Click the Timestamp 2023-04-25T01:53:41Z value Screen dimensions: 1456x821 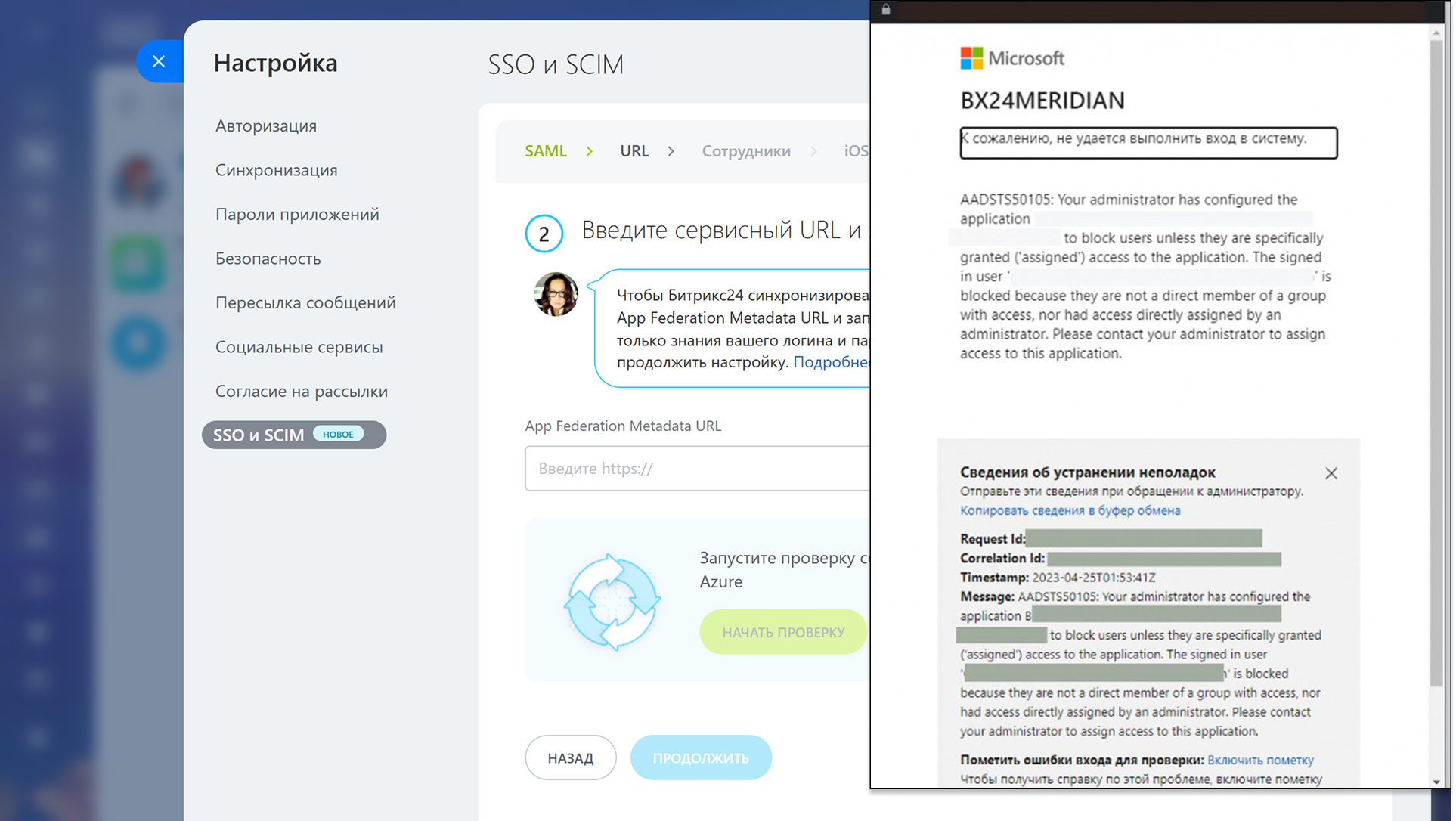point(1094,578)
